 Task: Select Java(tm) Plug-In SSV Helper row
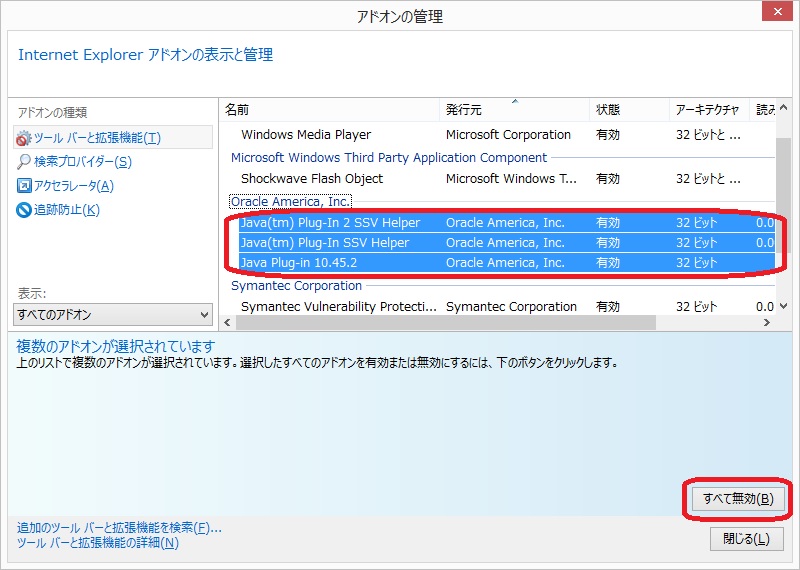tap(507, 243)
